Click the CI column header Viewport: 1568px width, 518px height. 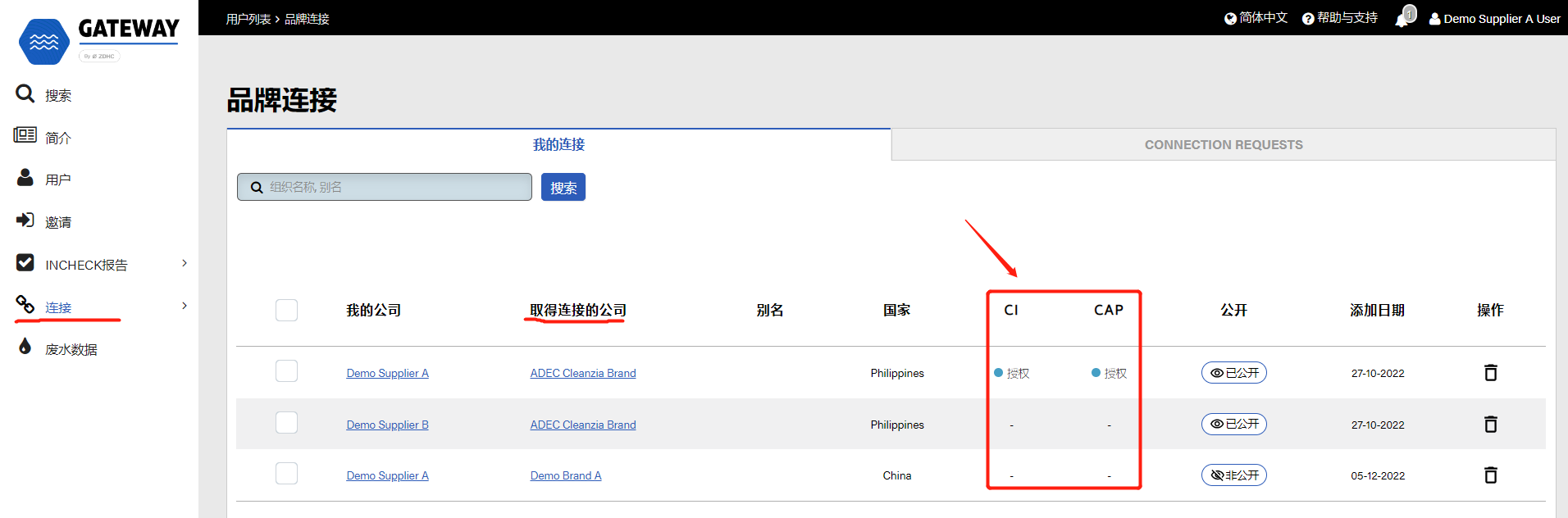tap(1011, 311)
